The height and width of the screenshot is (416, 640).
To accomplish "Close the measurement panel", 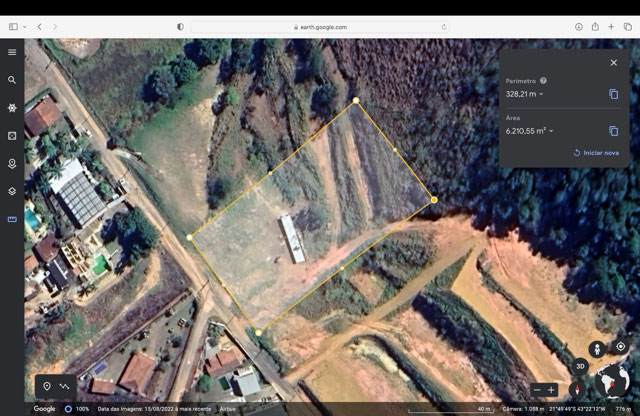I will coord(613,62).
